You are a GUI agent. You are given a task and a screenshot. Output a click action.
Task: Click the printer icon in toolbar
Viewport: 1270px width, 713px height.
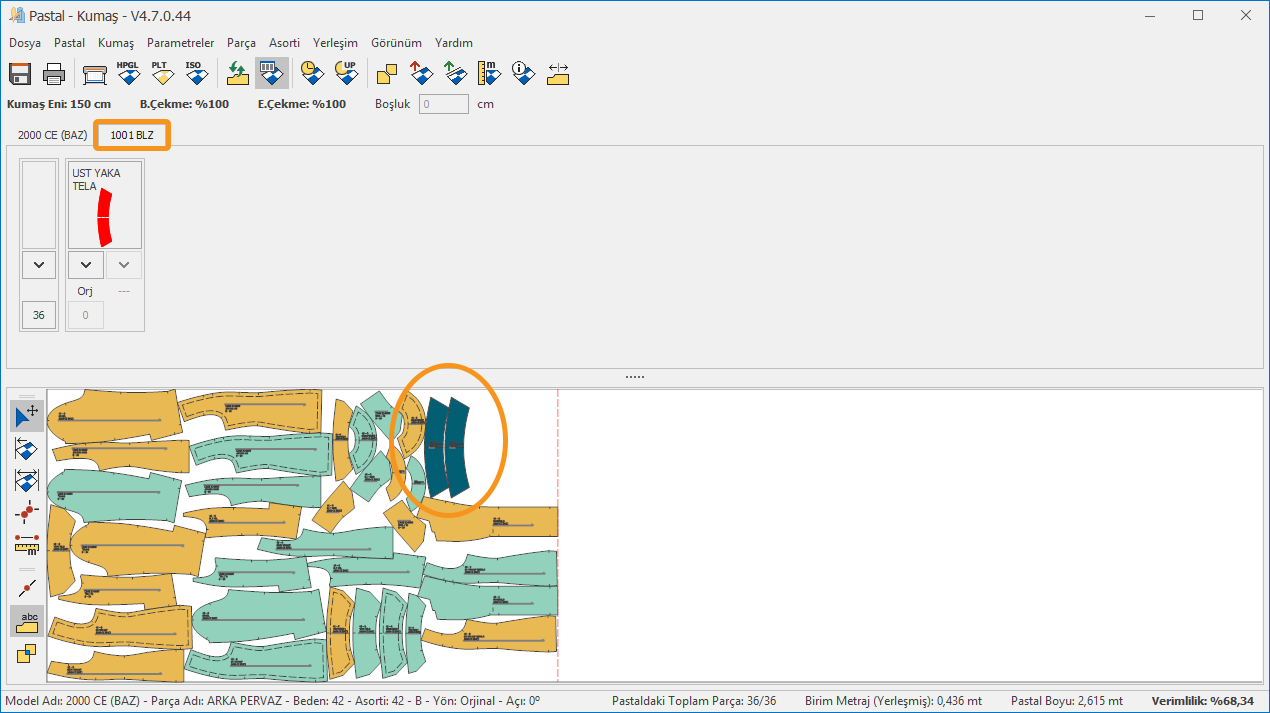point(54,74)
